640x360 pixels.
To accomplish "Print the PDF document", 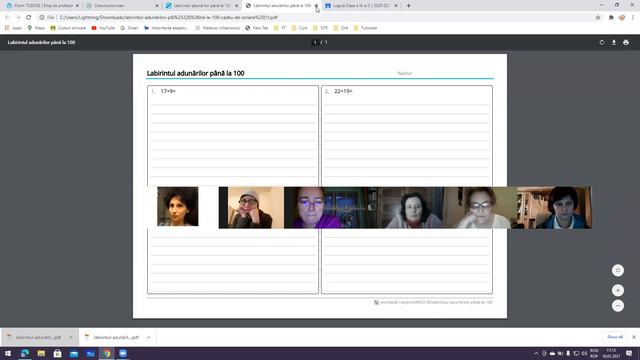I will click(626, 42).
